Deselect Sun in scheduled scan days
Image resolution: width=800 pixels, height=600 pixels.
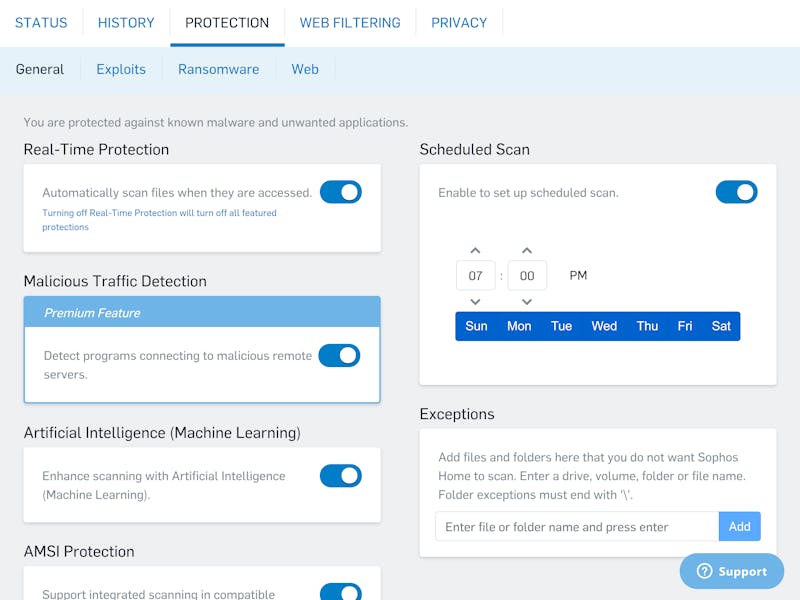point(476,326)
